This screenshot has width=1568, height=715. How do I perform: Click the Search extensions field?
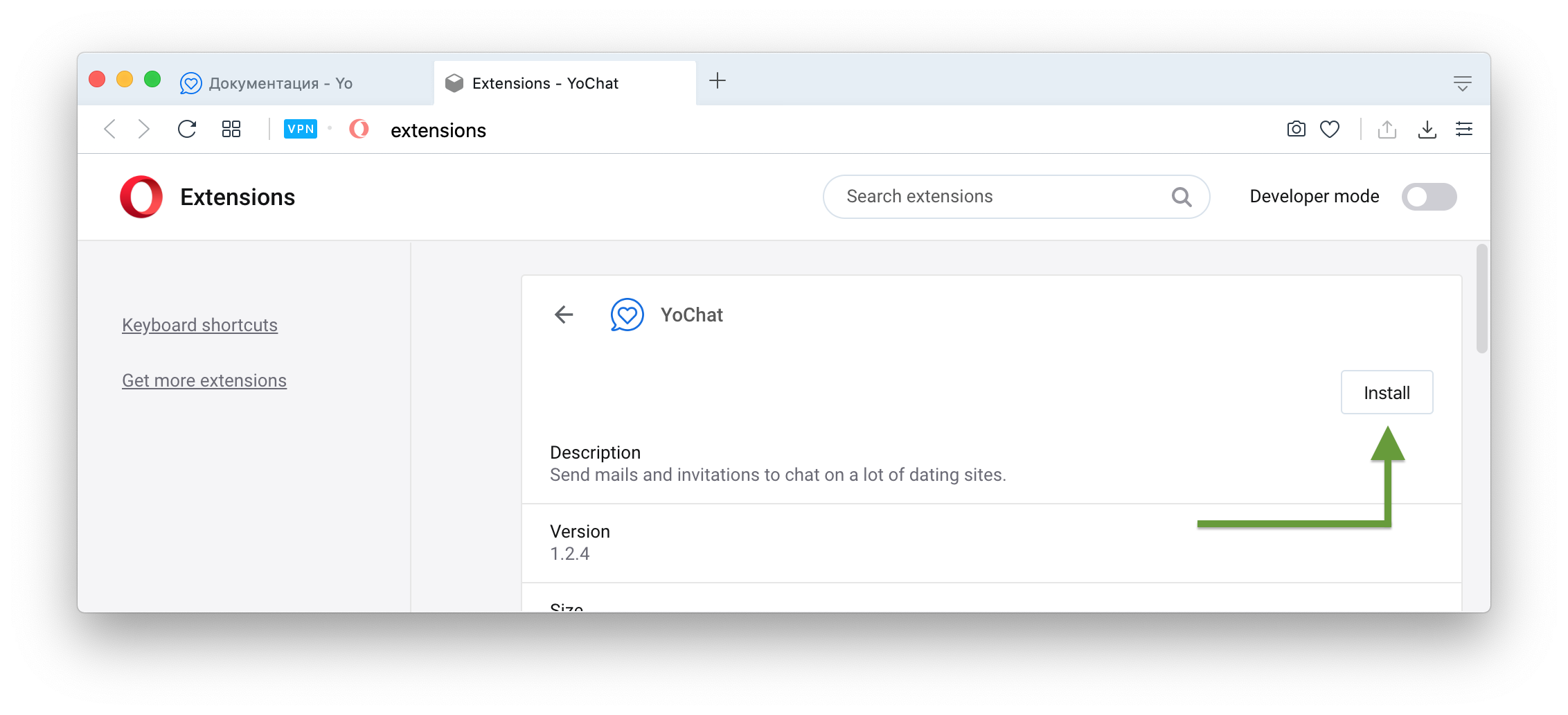point(1016,197)
